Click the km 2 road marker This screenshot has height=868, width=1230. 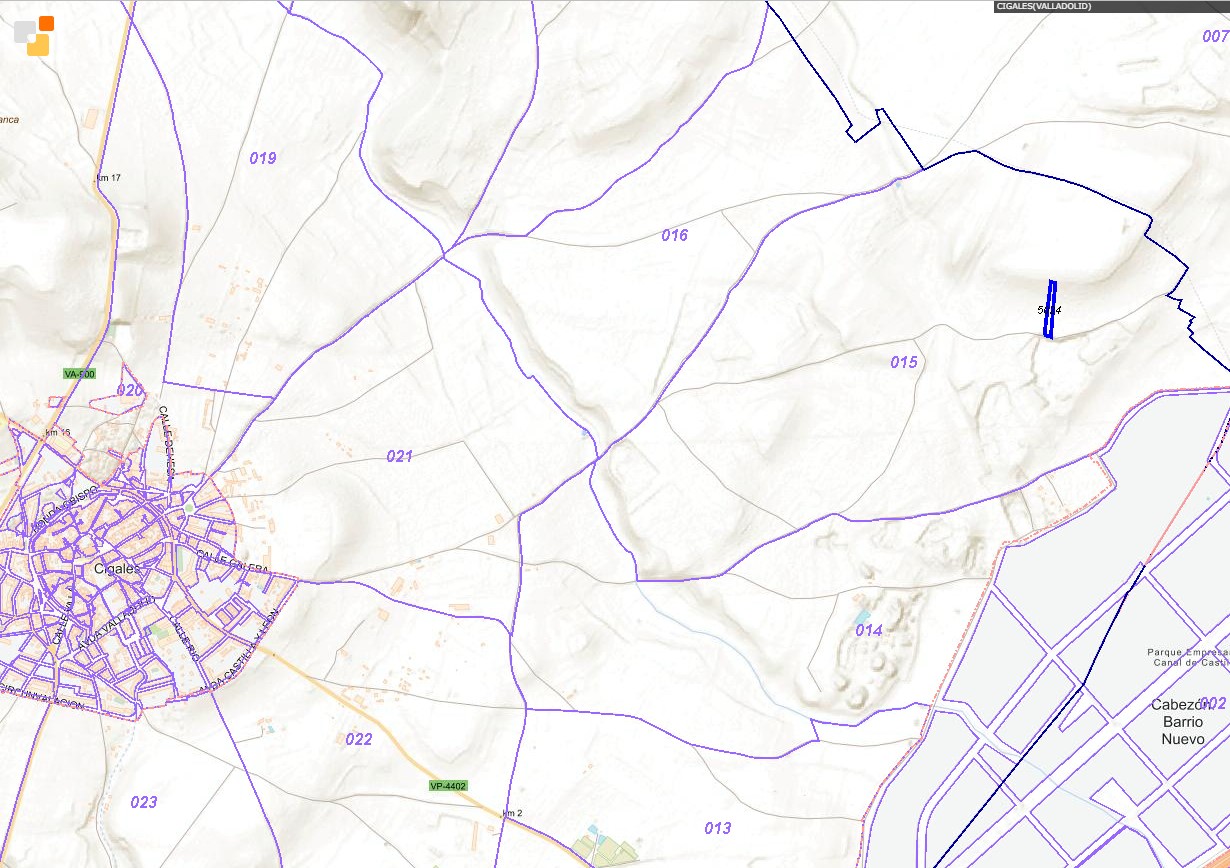tap(513, 813)
